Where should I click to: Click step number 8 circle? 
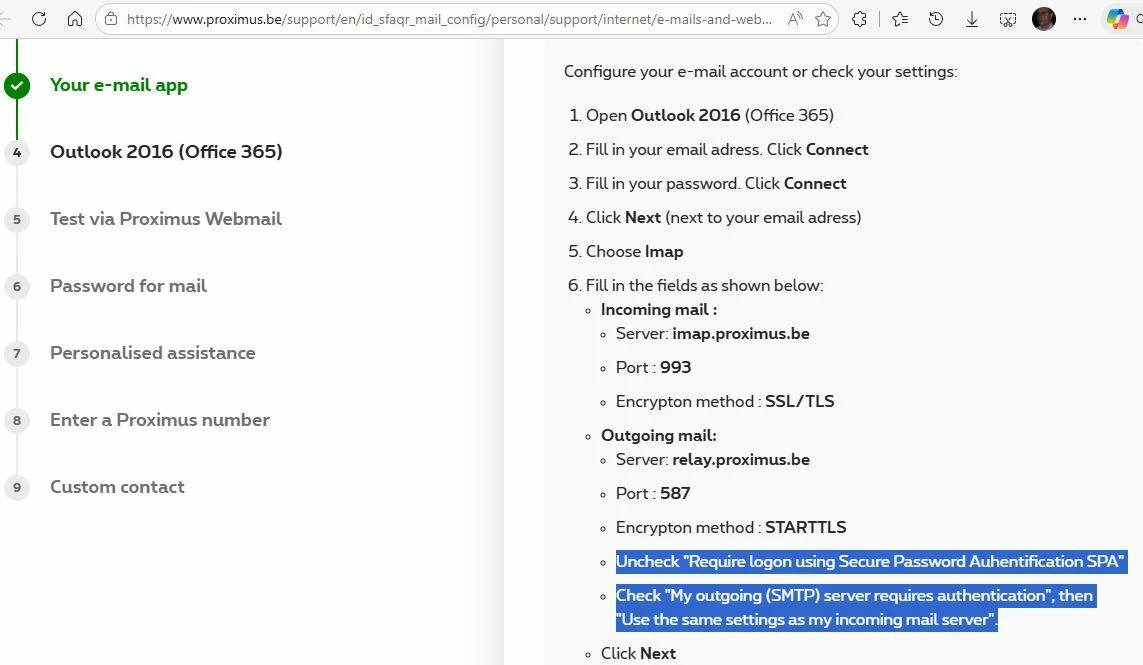pyautogui.click(x=17, y=421)
